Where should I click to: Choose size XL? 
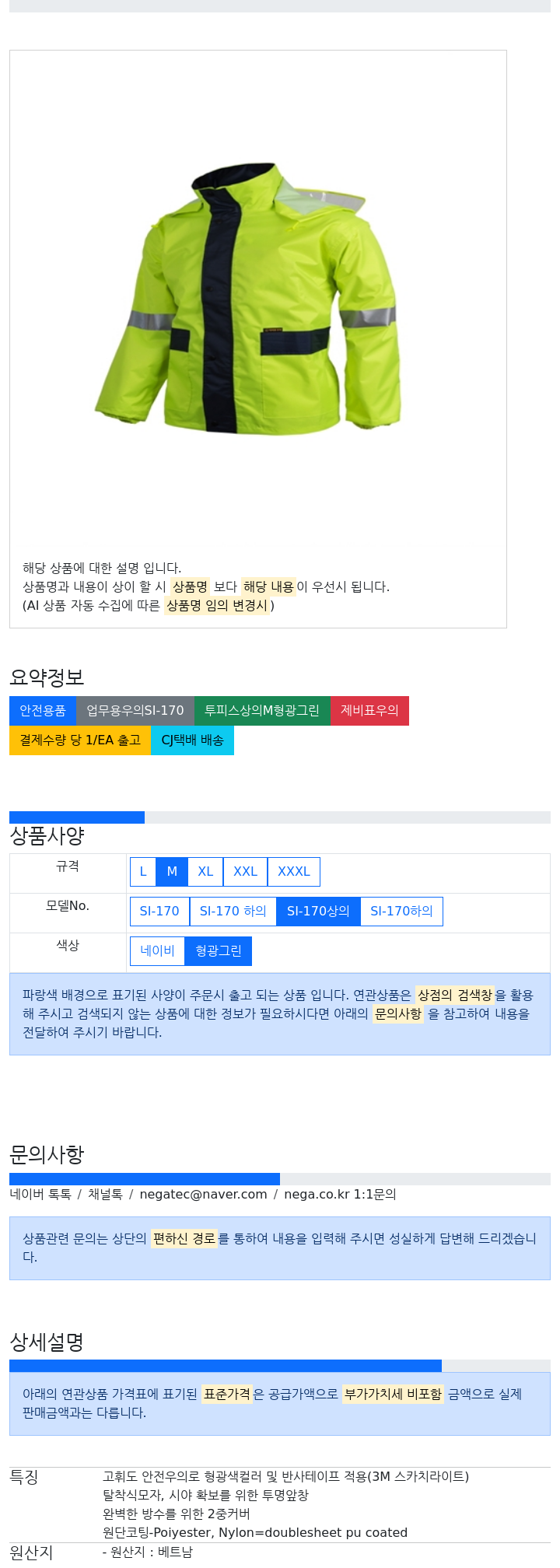point(205,872)
